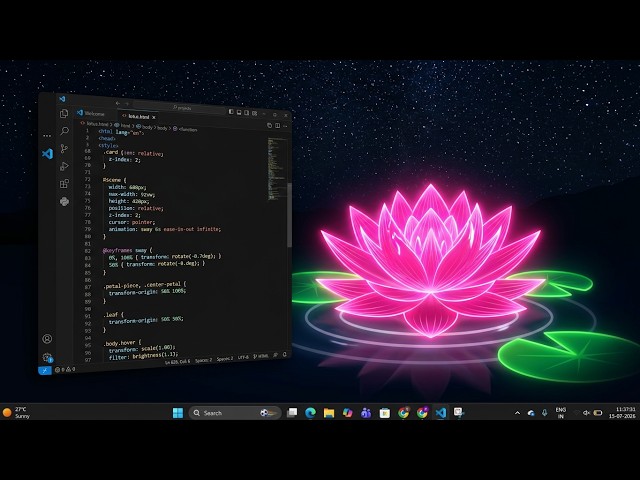The image size is (640, 480).
Task: Open the Accounts menu in VS Code
Action: point(47,339)
